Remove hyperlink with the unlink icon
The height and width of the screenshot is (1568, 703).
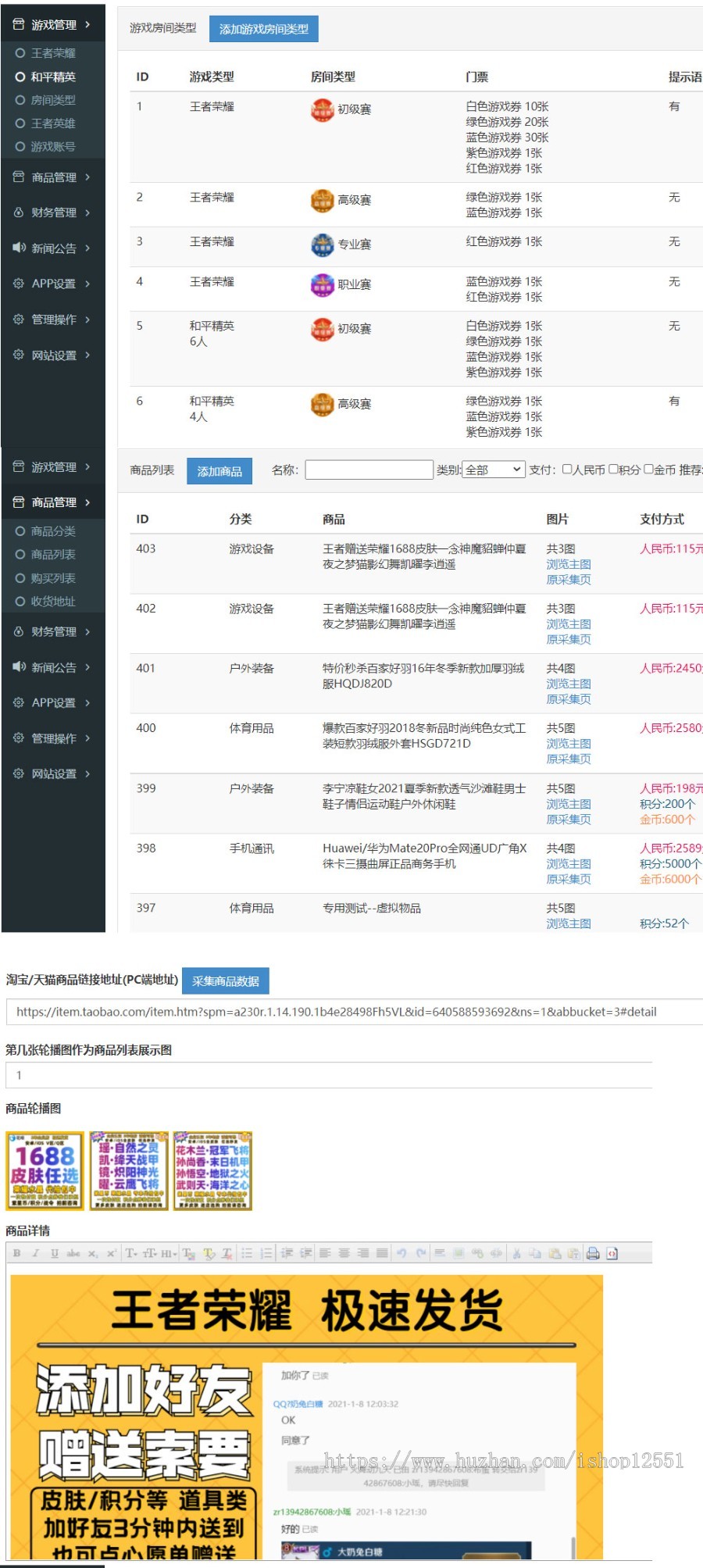496,1253
